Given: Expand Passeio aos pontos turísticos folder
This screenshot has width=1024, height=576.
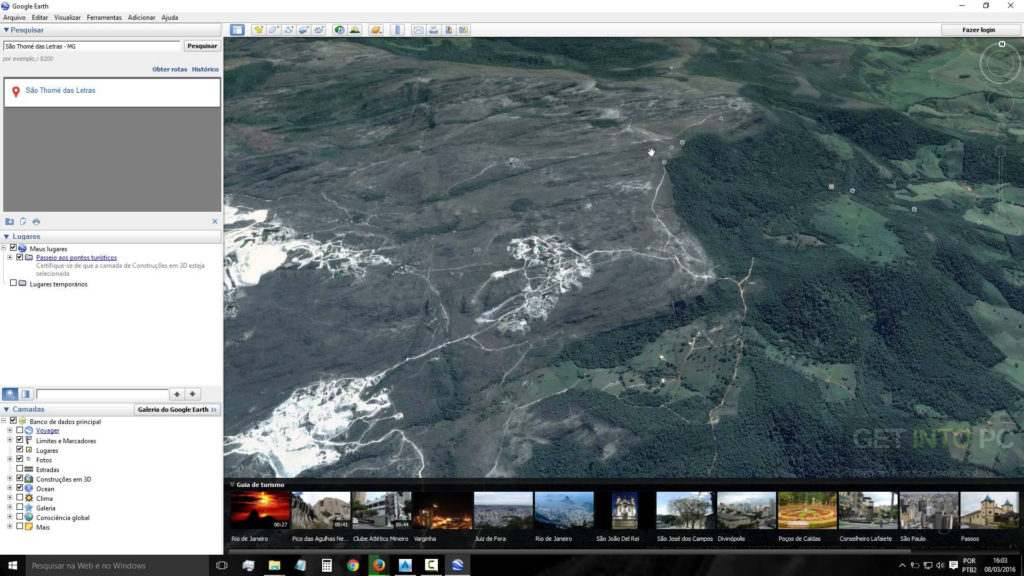Looking at the screenshot, I should (10, 257).
